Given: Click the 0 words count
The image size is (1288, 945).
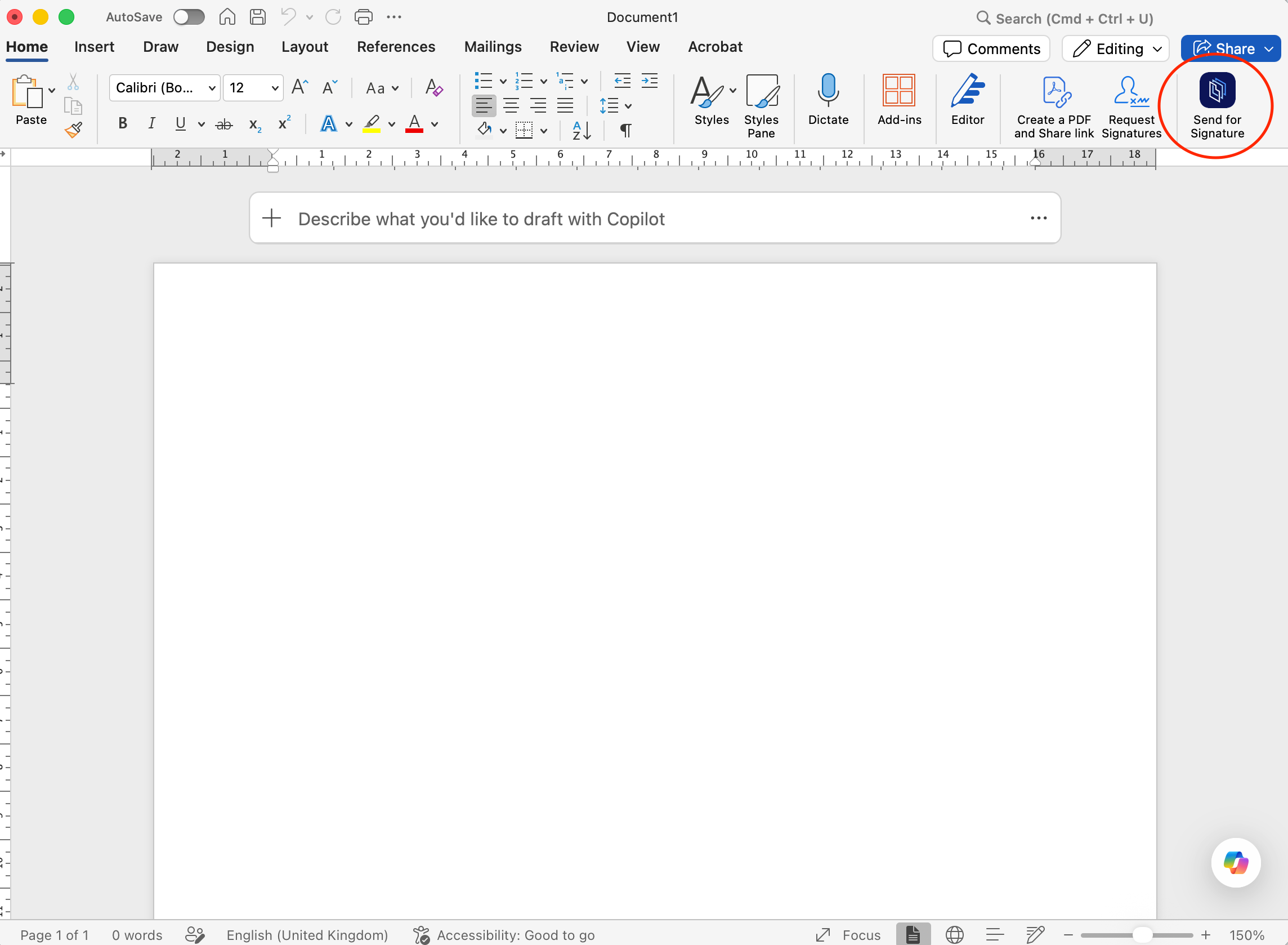Looking at the screenshot, I should pos(137,935).
